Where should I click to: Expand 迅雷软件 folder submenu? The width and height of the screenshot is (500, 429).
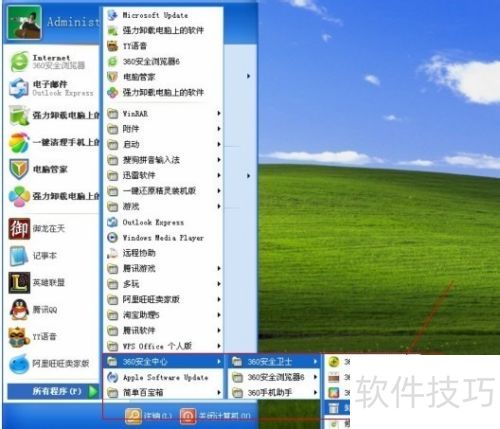[x=163, y=175]
